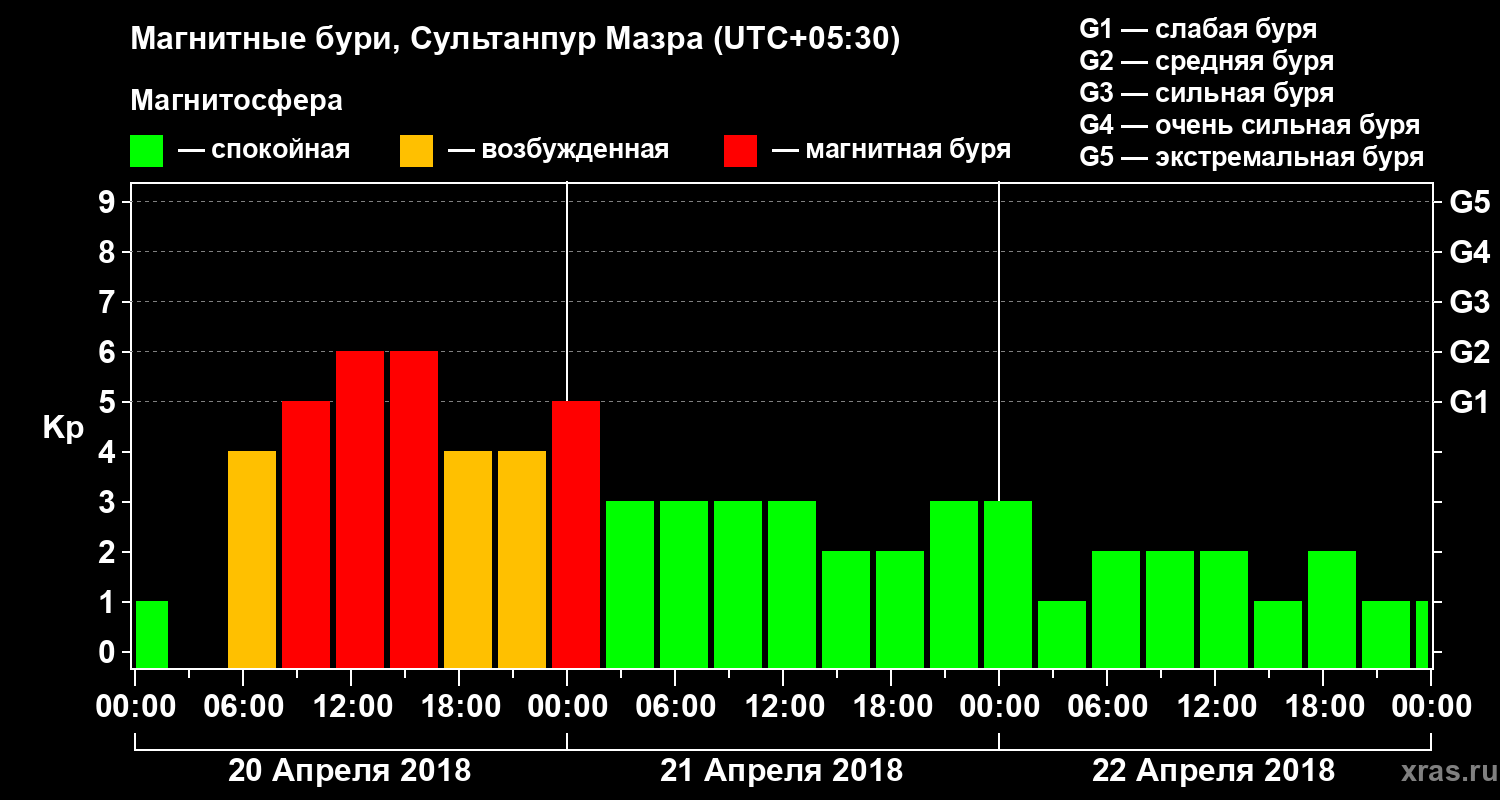
Task: Click the orange 'возбужденная' legend swatch
Action: (416, 151)
